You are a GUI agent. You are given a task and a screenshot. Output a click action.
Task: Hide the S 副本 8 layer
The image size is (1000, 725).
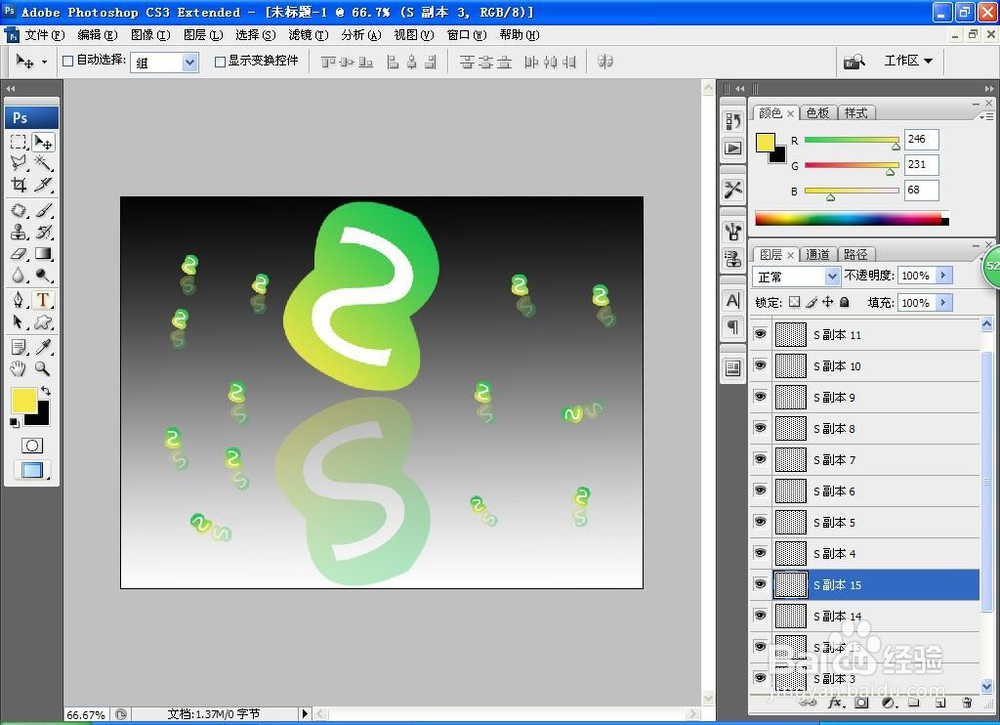click(760, 427)
